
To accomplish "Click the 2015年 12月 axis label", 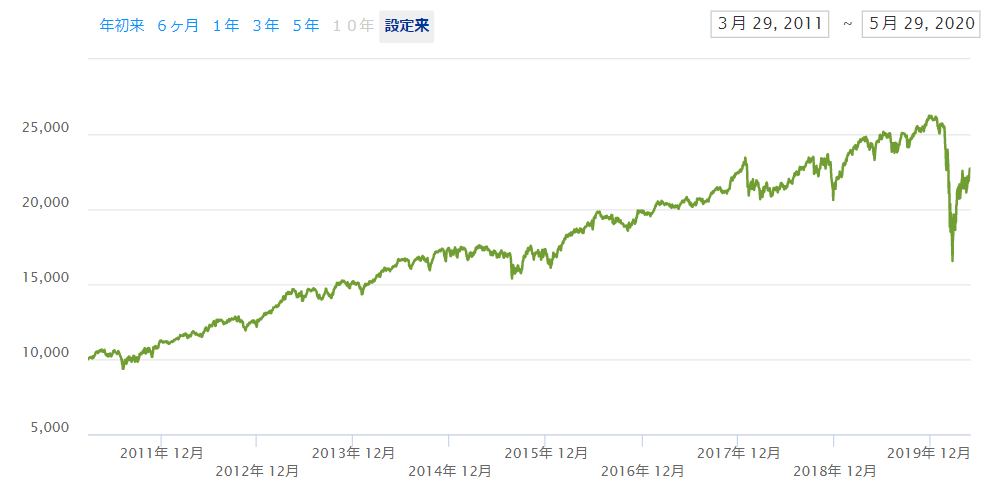I will (x=546, y=453).
